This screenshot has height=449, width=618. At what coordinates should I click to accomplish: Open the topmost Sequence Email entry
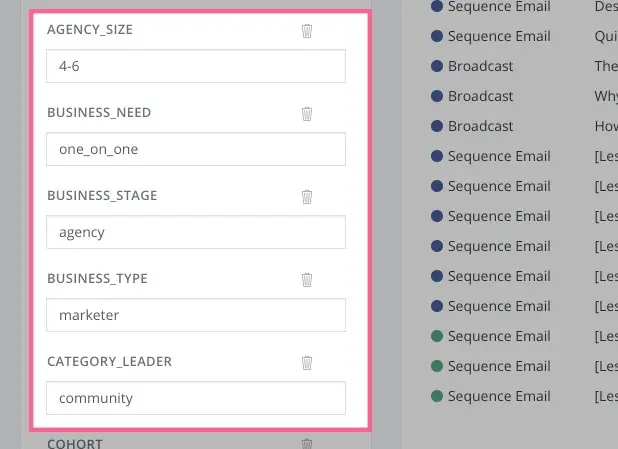click(499, 6)
